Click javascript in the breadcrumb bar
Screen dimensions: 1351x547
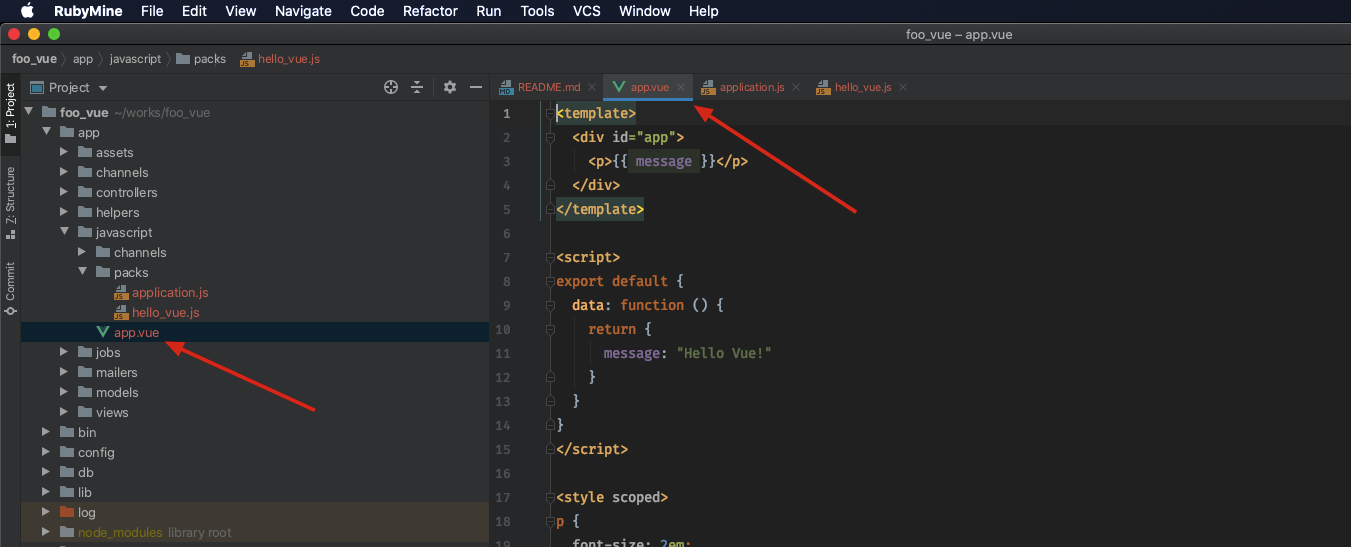(135, 59)
